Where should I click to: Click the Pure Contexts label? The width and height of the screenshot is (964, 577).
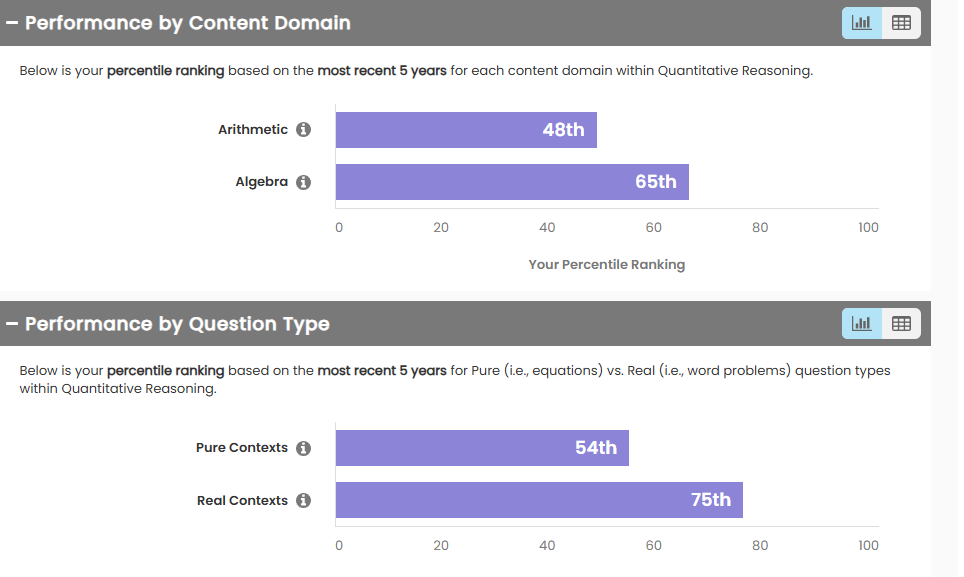tap(241, 448)
